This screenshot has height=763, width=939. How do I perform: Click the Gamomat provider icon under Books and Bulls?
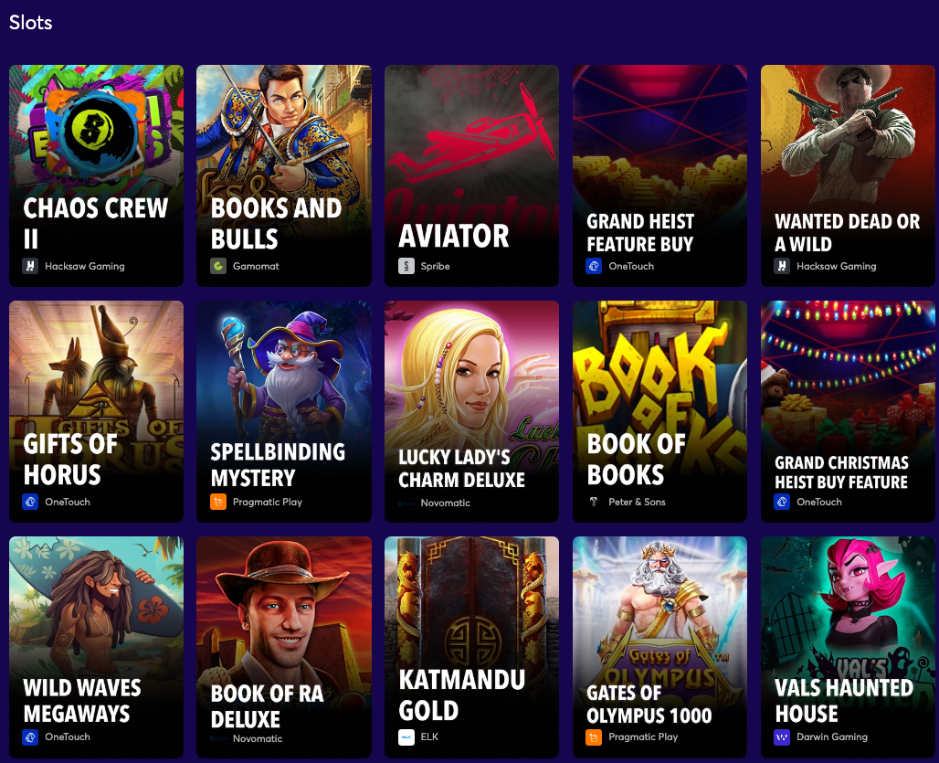[x=218, y=266]
